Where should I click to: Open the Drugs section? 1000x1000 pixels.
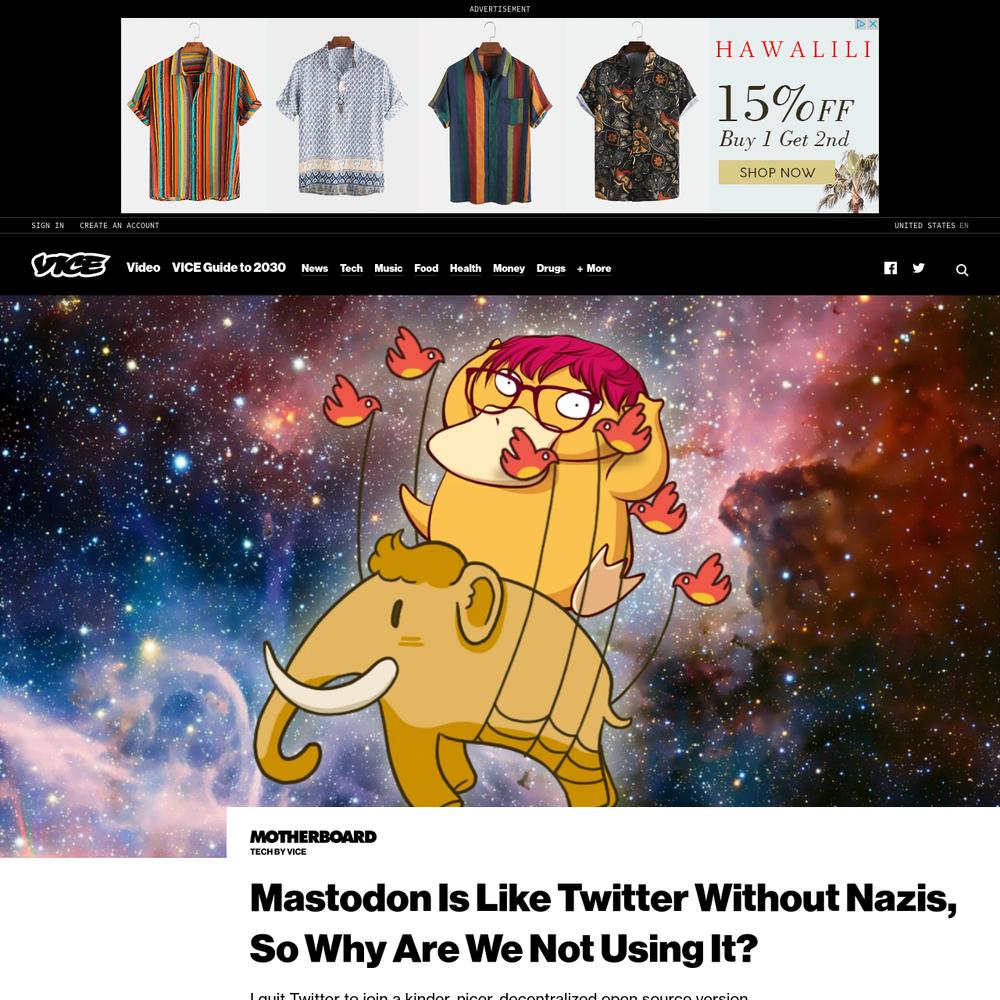pos(551,268)
